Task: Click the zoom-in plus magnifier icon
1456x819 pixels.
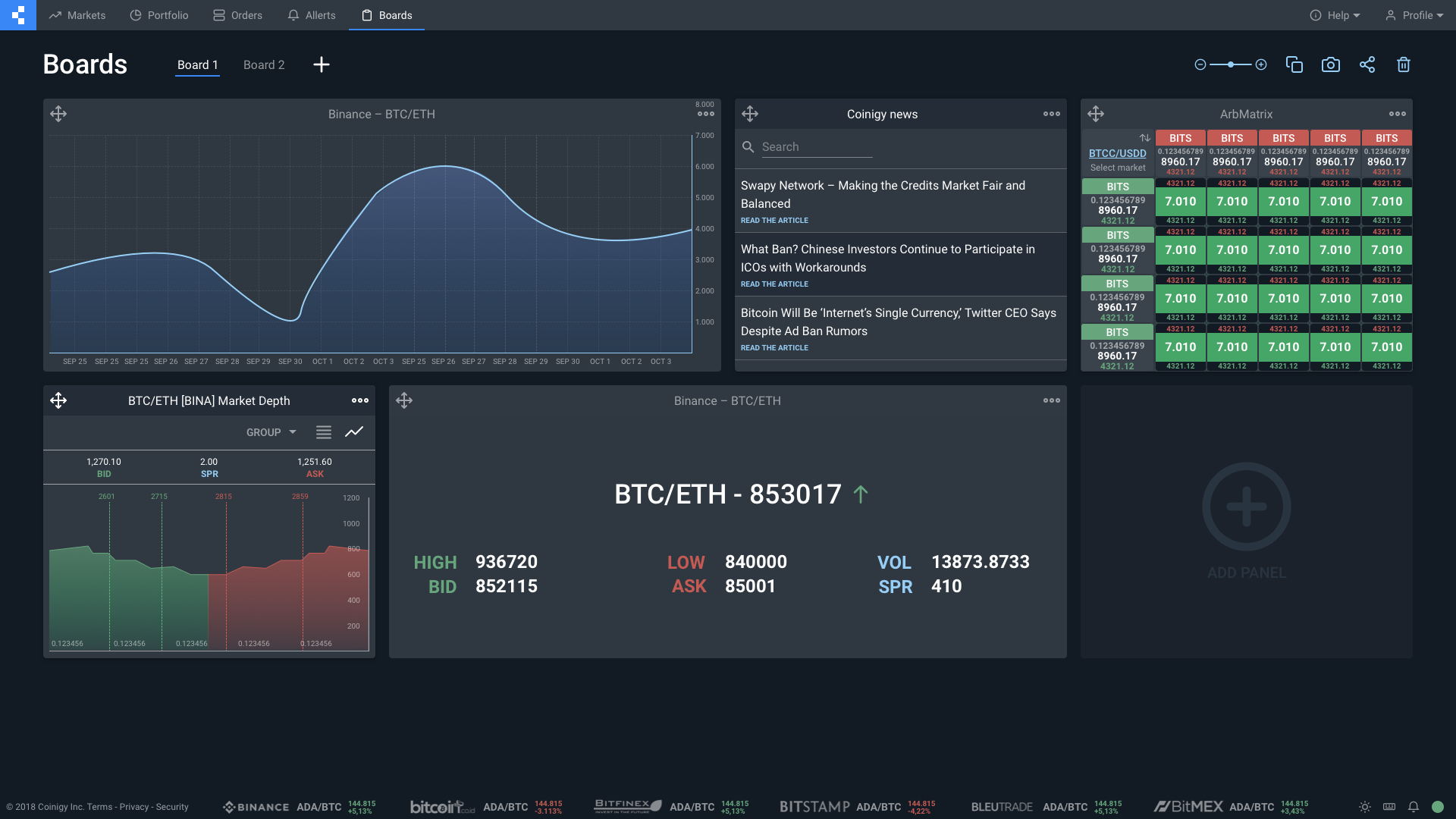Action: 1261,64
